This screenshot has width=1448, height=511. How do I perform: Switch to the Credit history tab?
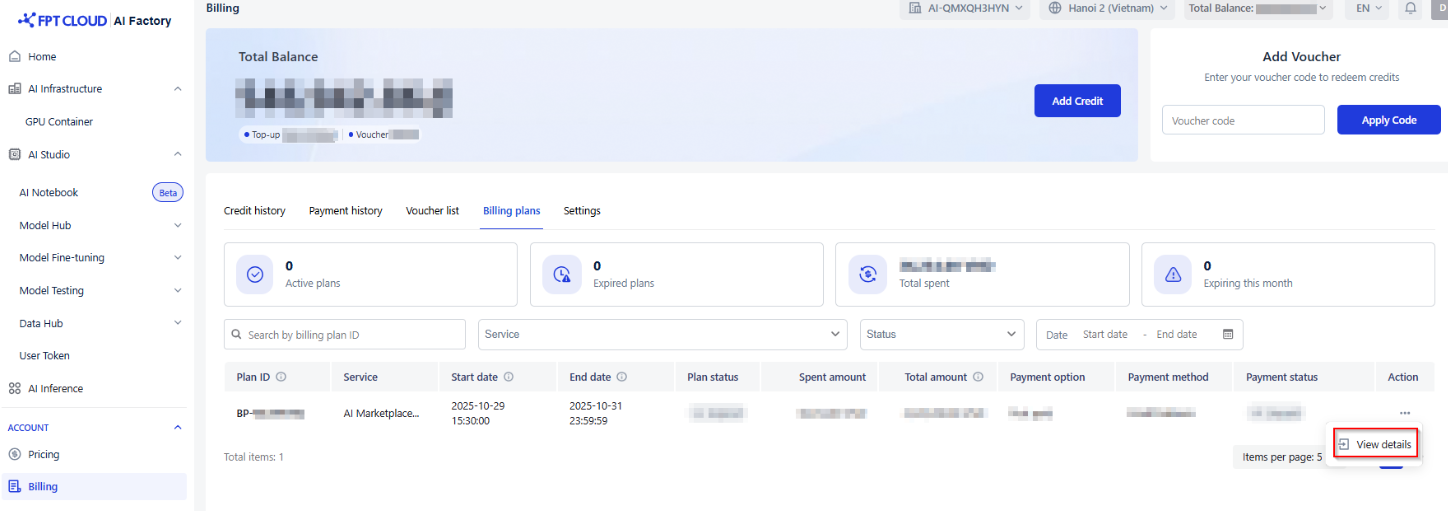click(254, 211)
